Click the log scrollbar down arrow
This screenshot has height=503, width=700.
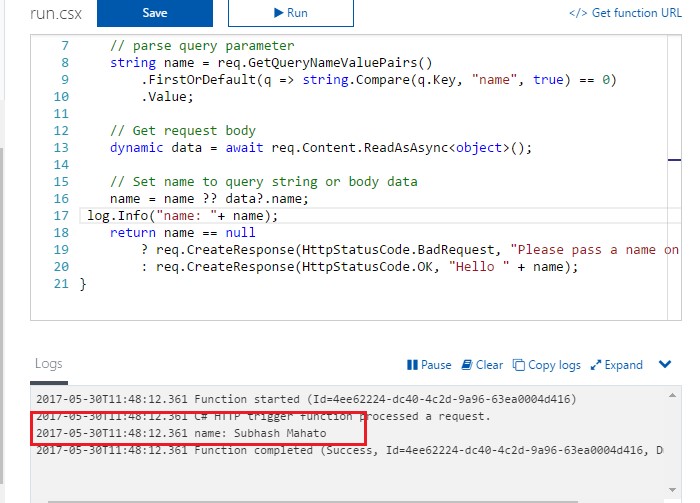tap(672, 490)
